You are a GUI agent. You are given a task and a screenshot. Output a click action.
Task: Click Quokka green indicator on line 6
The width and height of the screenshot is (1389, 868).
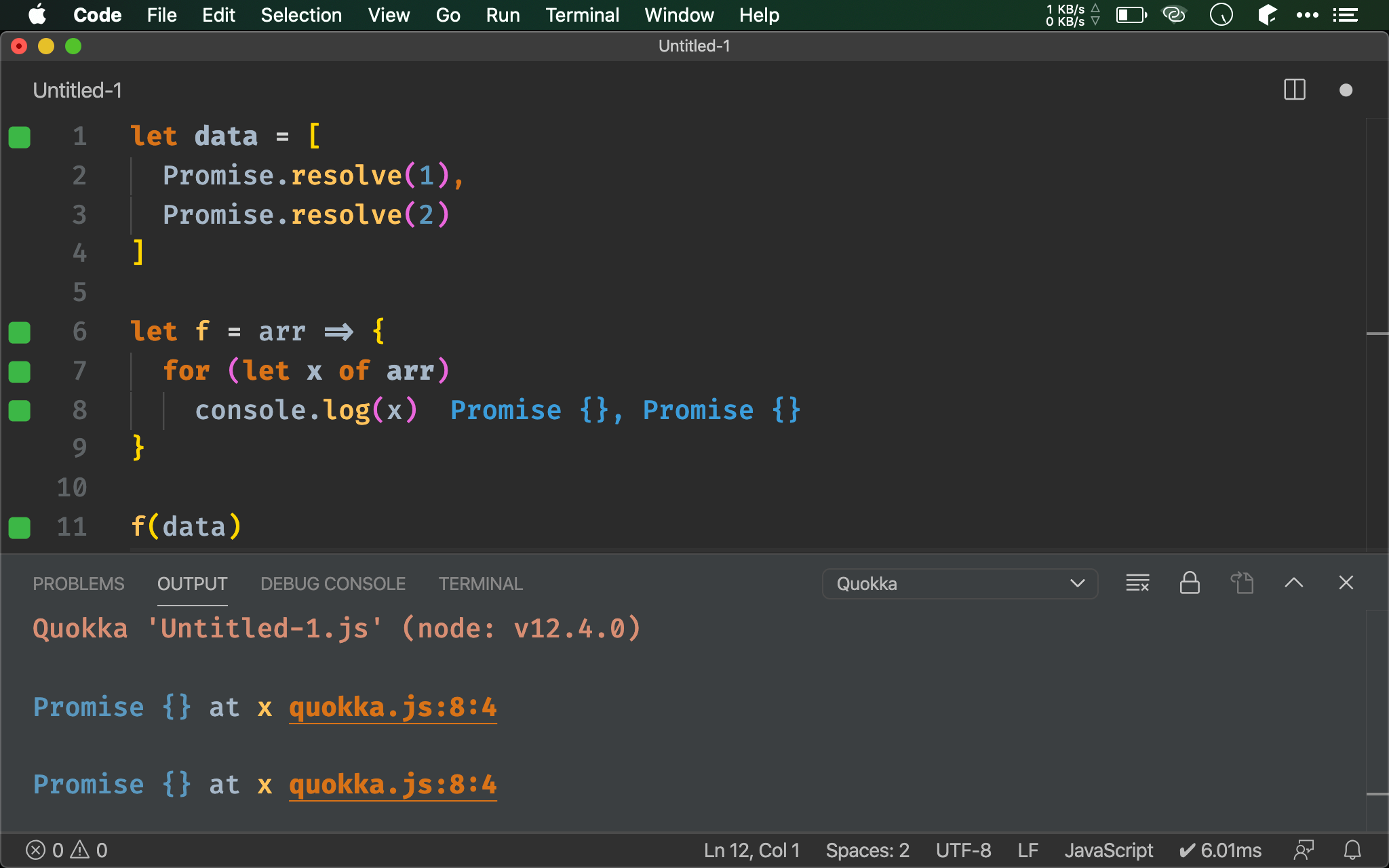[20, 332]
